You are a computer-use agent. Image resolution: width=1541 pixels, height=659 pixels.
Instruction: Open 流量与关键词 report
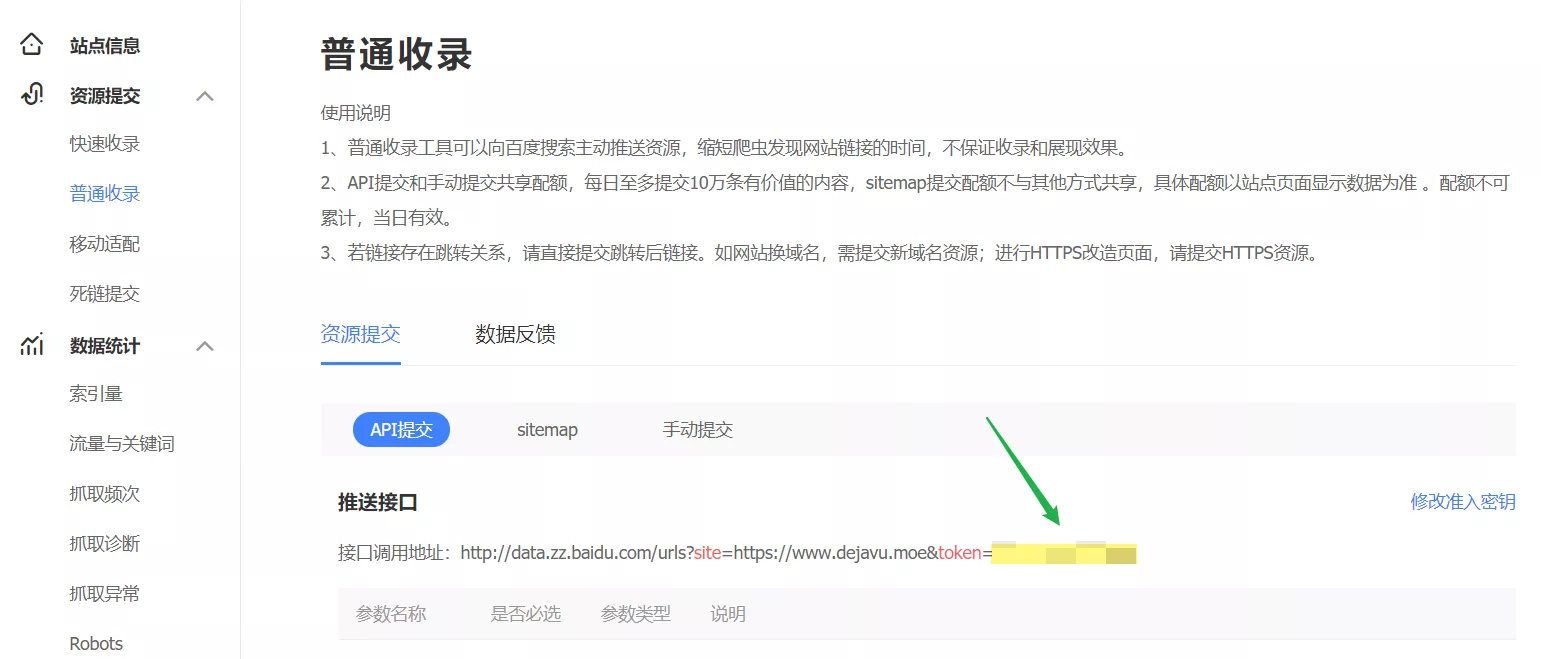coord(122,444)
